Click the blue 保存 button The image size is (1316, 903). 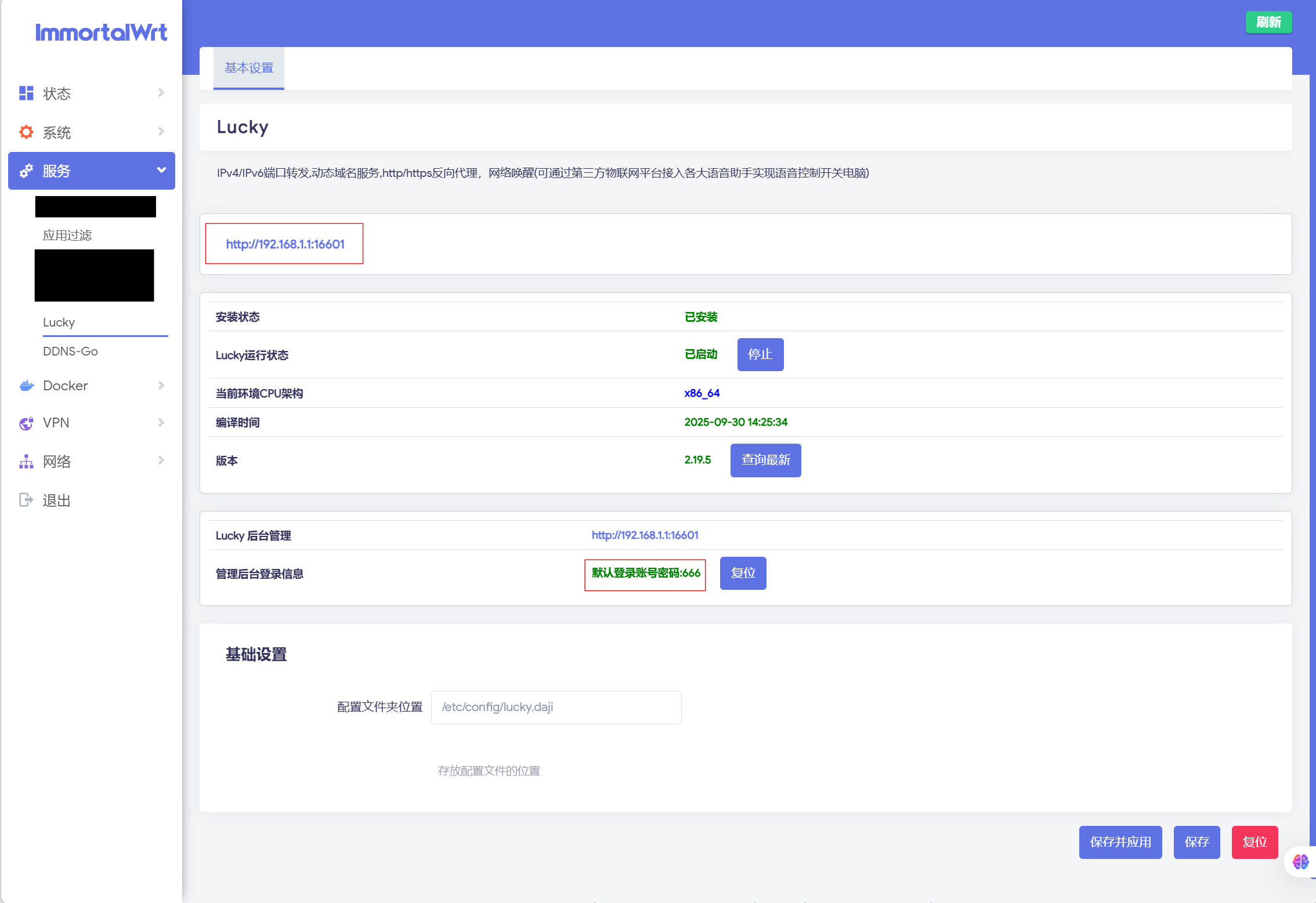coord(1196,842)
